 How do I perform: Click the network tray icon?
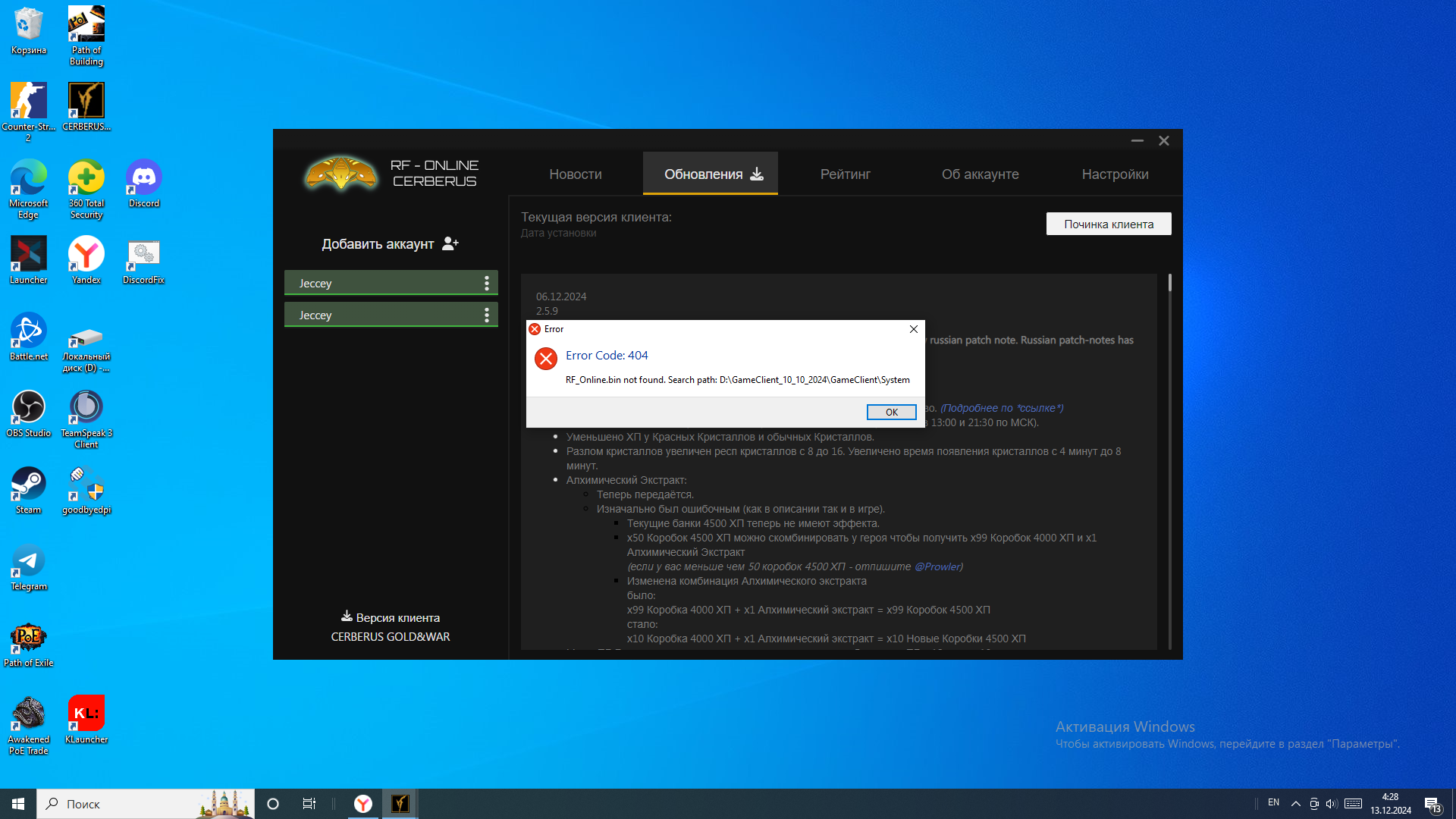1313,804
